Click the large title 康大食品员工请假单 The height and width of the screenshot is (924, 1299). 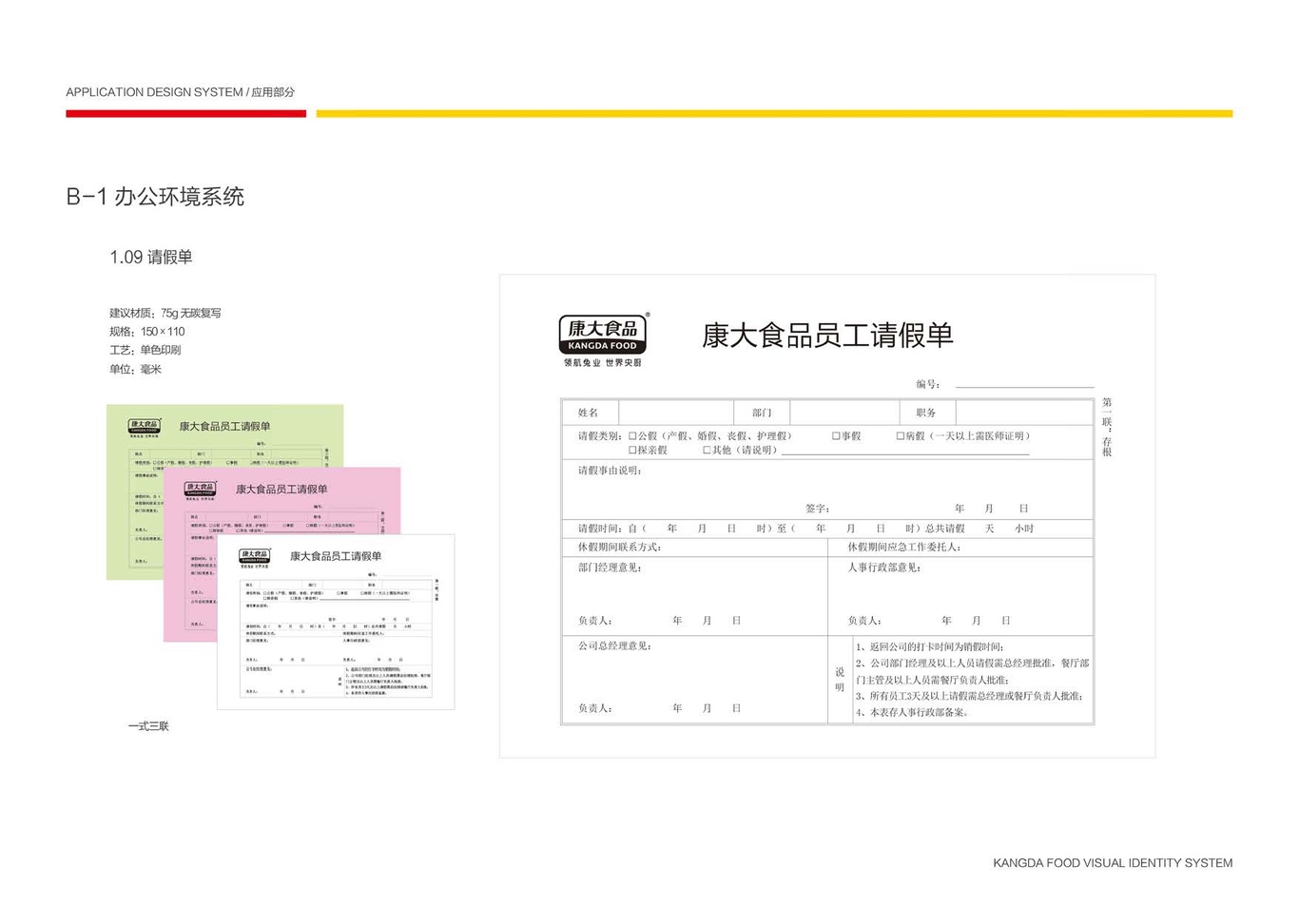(x=827, y=336)
